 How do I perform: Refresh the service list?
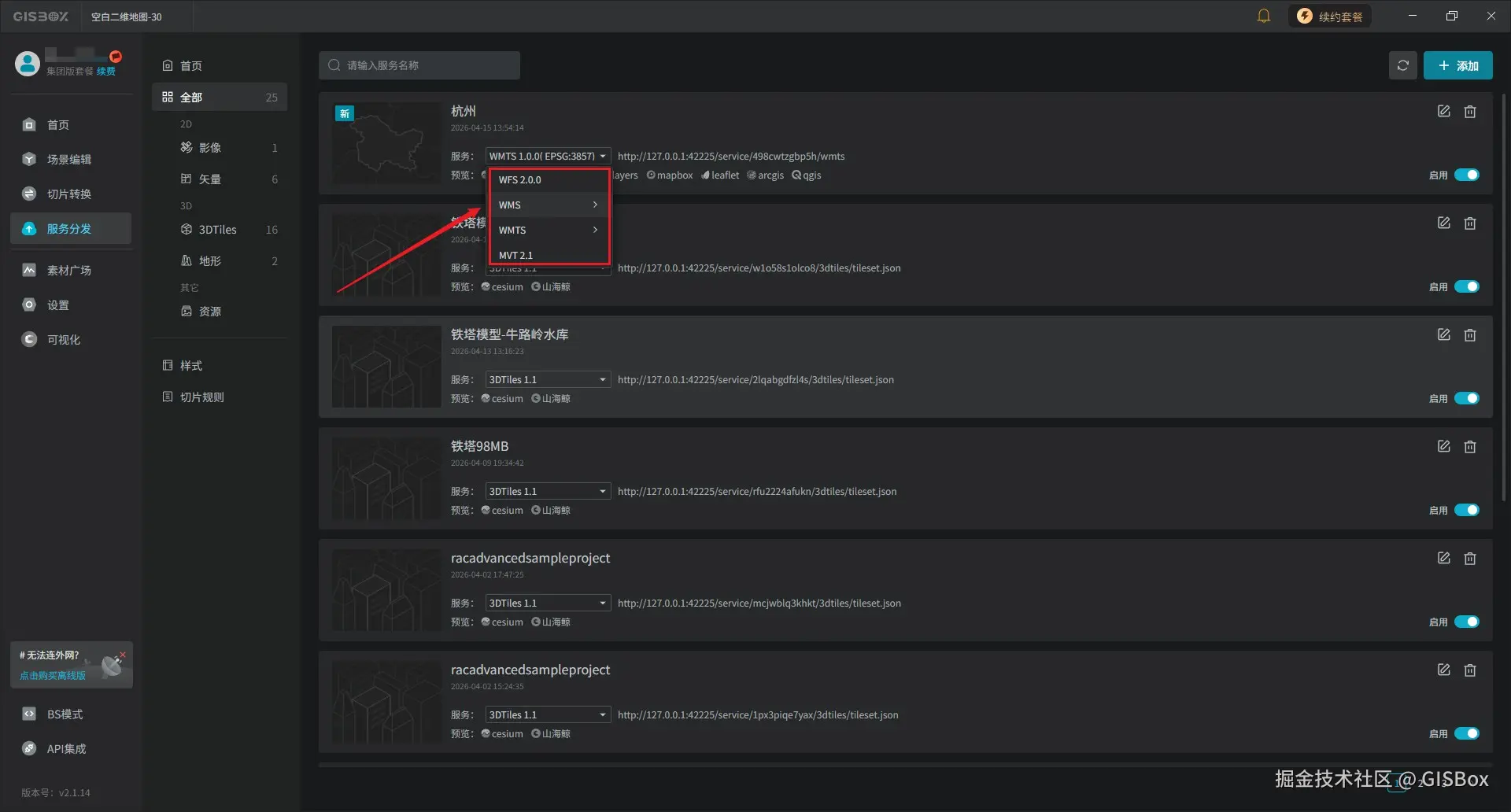coord(1403,65)
